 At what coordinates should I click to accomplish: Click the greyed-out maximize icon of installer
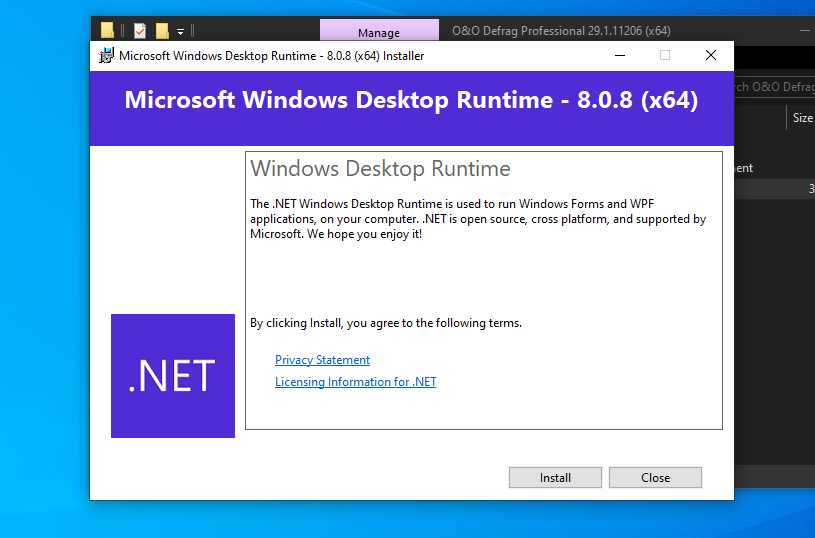665,55
